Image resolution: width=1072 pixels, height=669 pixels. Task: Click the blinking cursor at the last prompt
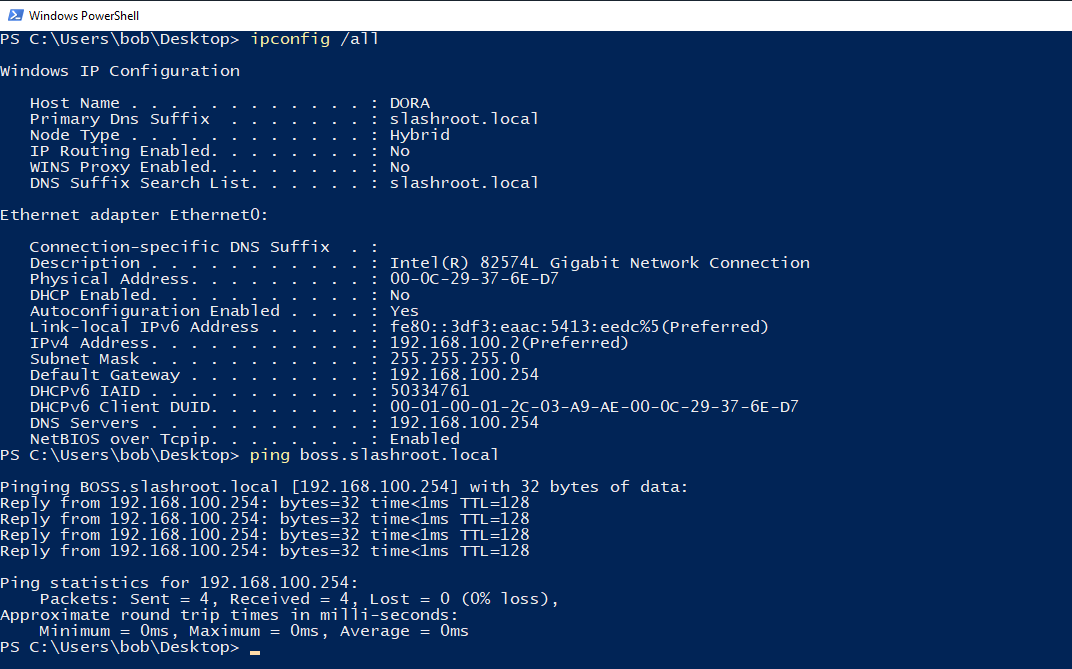point(255,649)
